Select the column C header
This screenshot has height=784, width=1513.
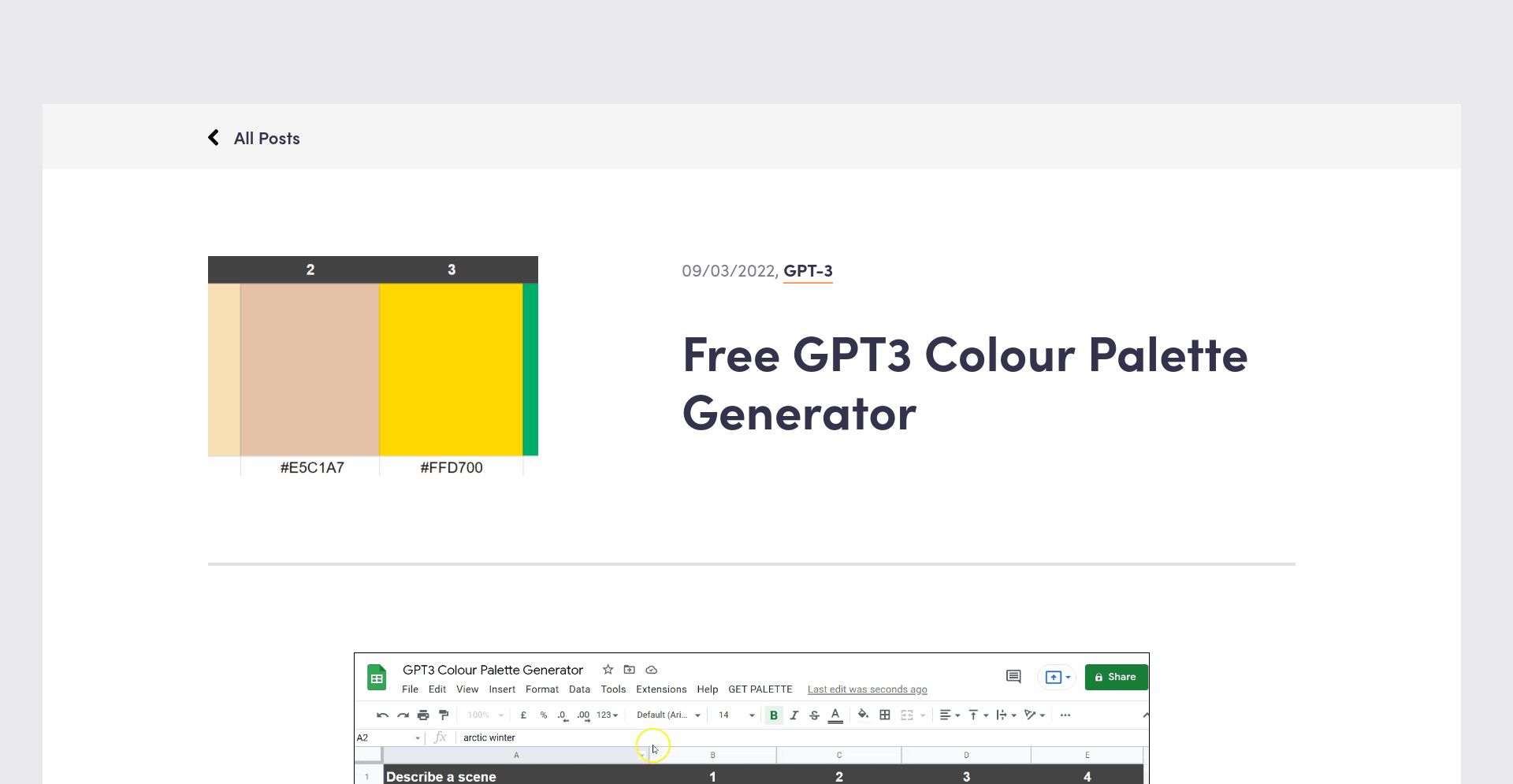click(838, 756)
